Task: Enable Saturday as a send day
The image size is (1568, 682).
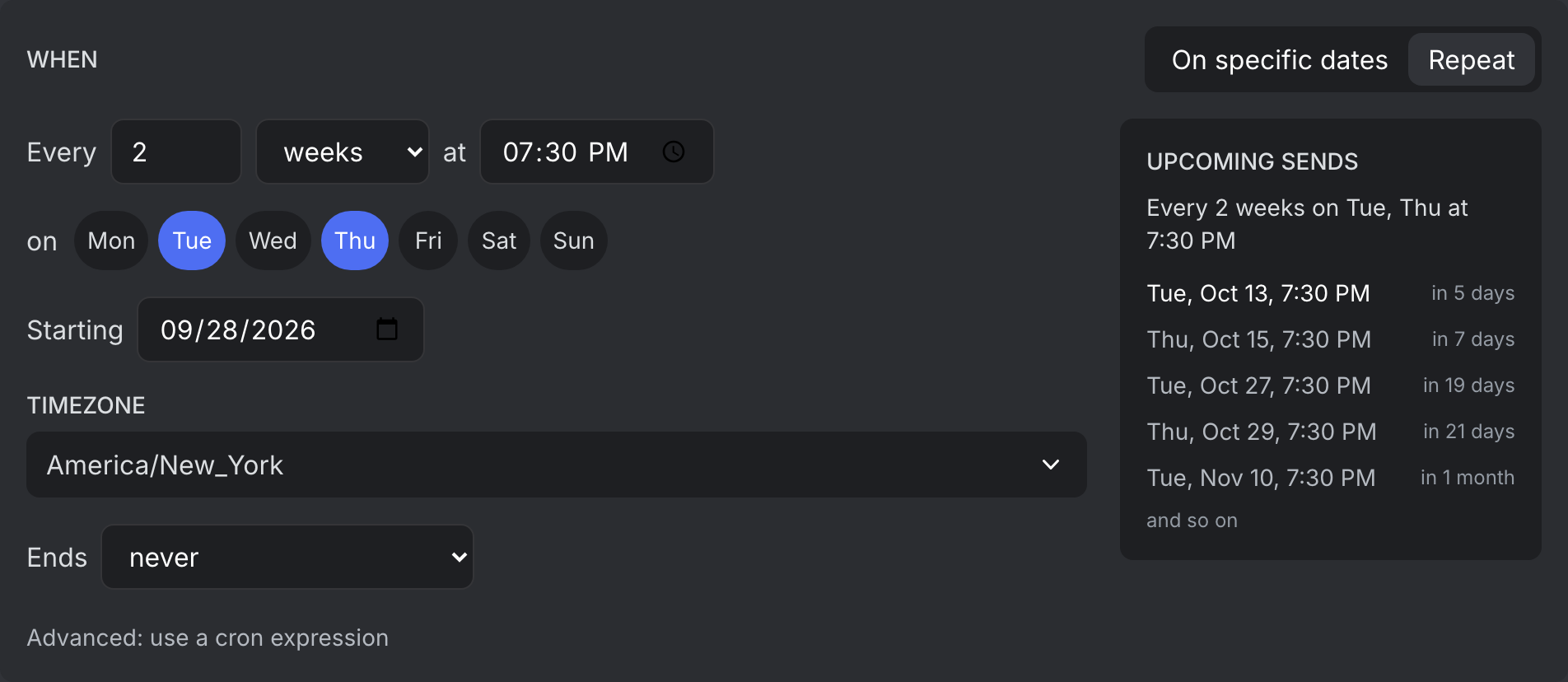Action: point(499,241)
